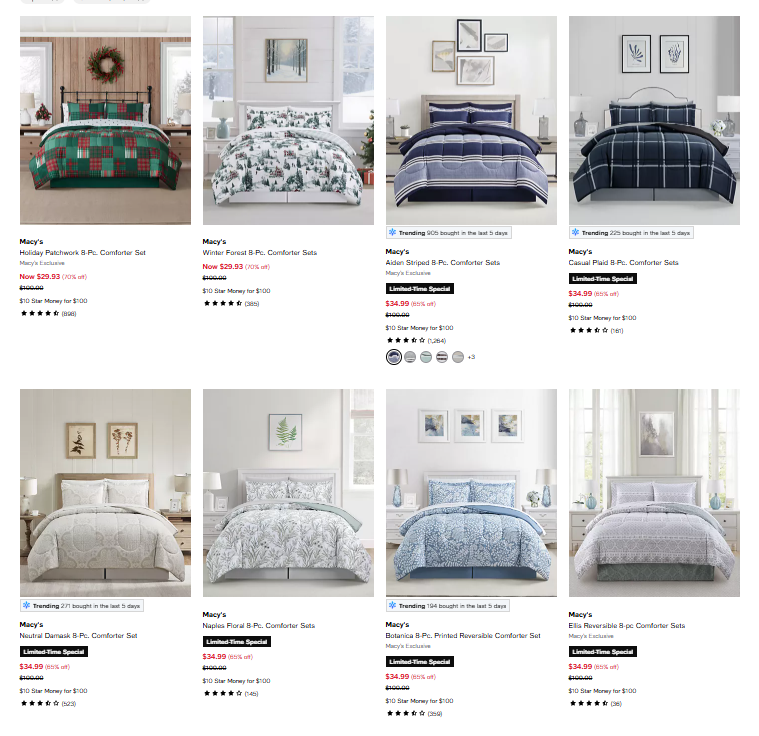Select the navy blue Aiden Striped color swatch

click(x=394, y=357)
